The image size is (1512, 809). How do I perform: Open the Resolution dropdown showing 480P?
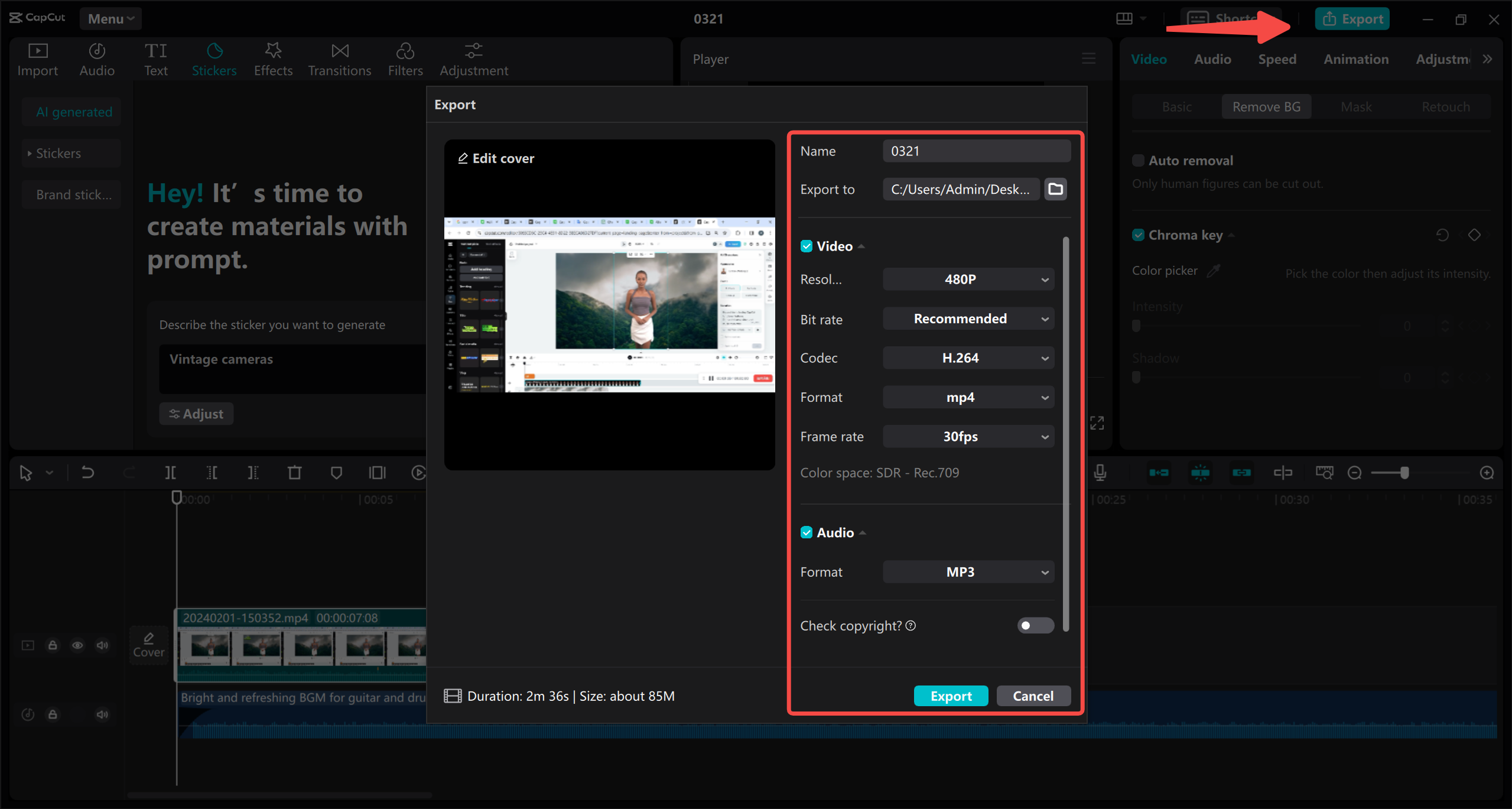coord(967,279)
